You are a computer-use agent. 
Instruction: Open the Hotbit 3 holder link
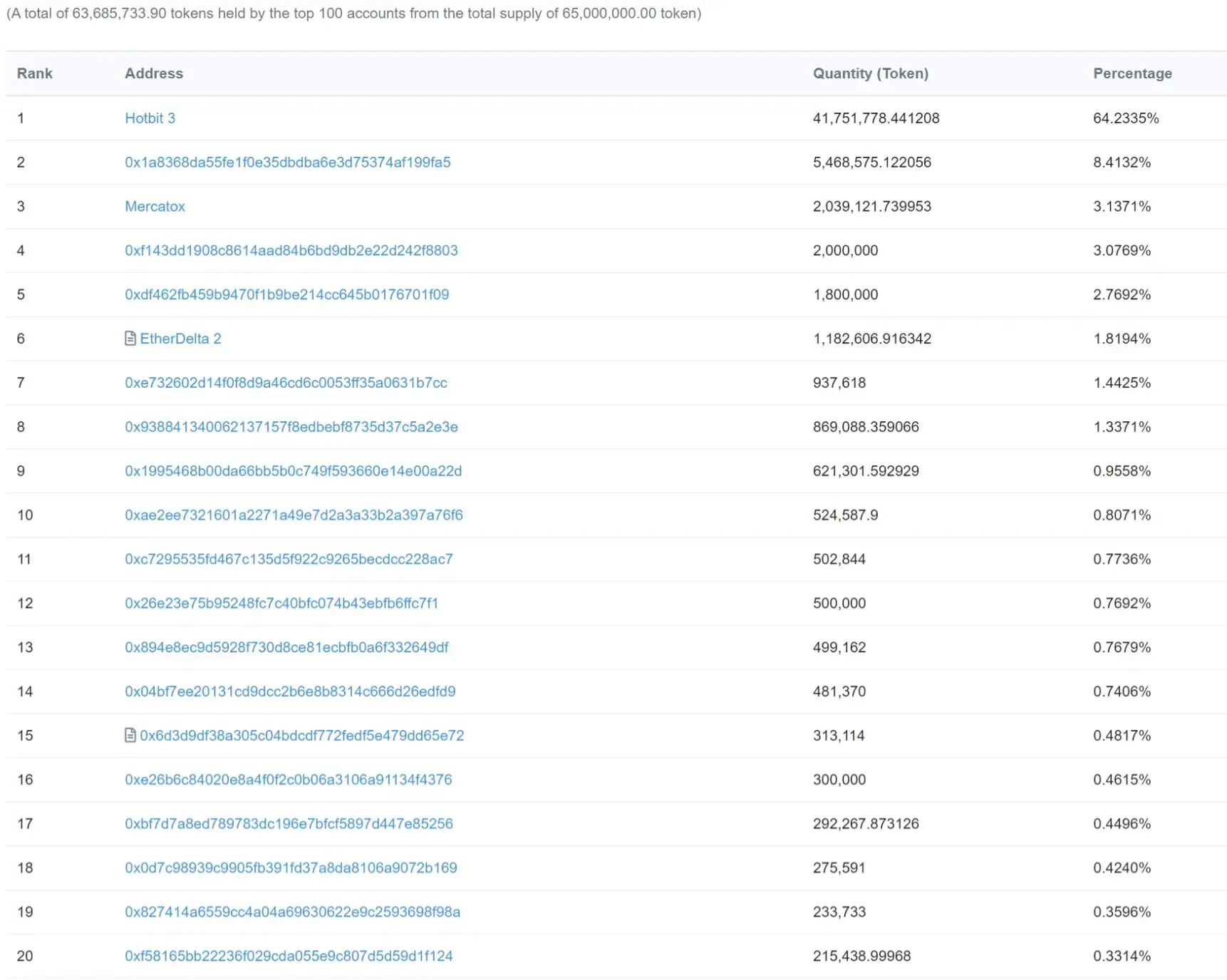click(x=150, y=118)
